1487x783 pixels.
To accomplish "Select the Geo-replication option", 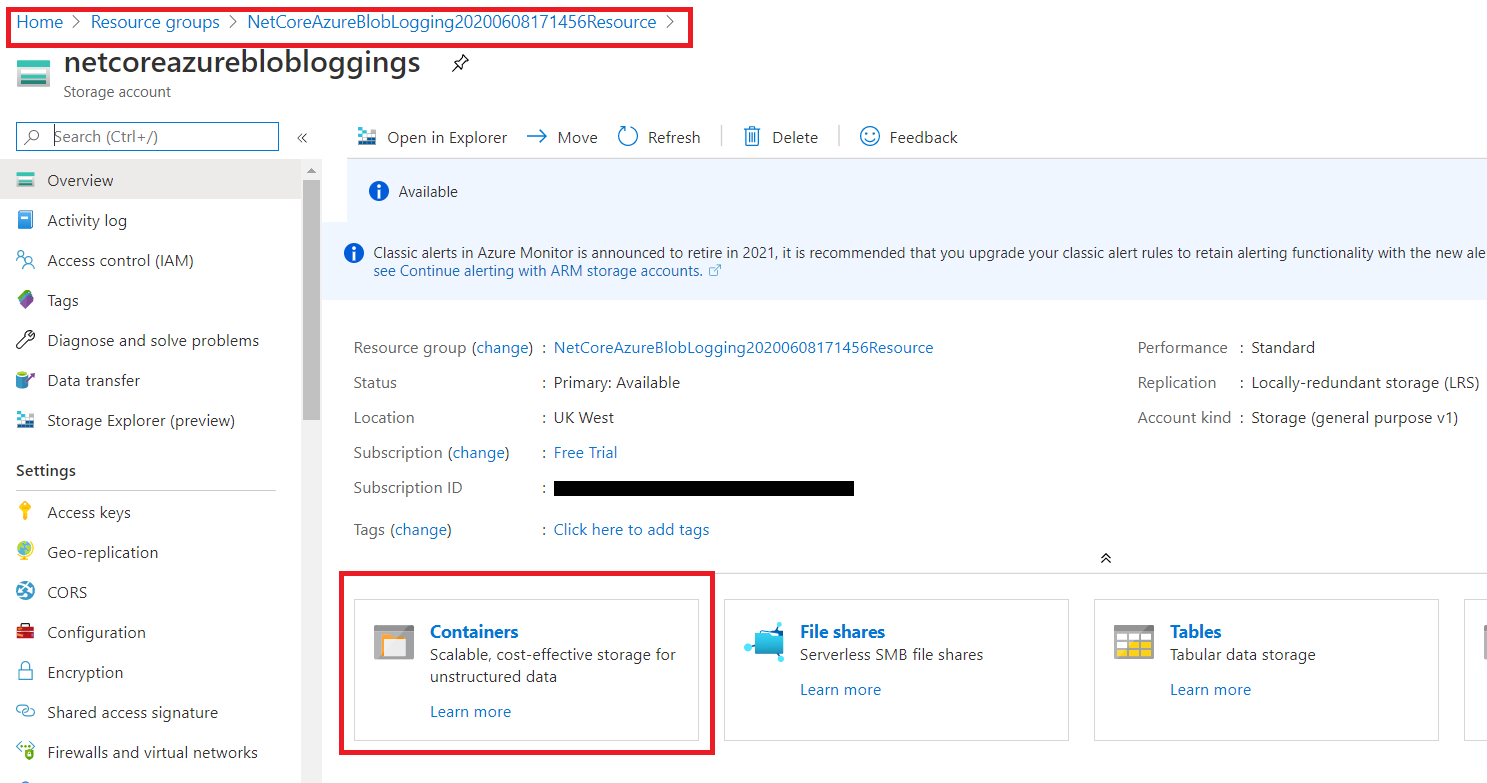I will tap(102, 551).
